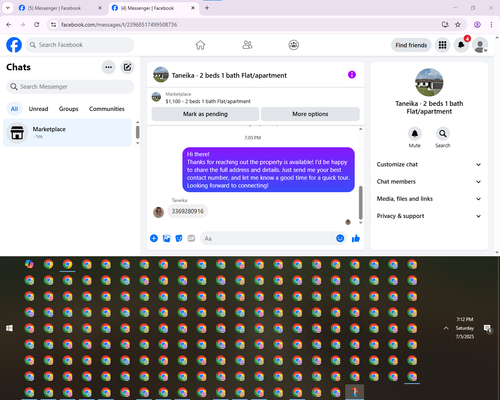Open the Chats options ellipsis button
The height and width of the screenshot is (400, 500).
point(108,67)
